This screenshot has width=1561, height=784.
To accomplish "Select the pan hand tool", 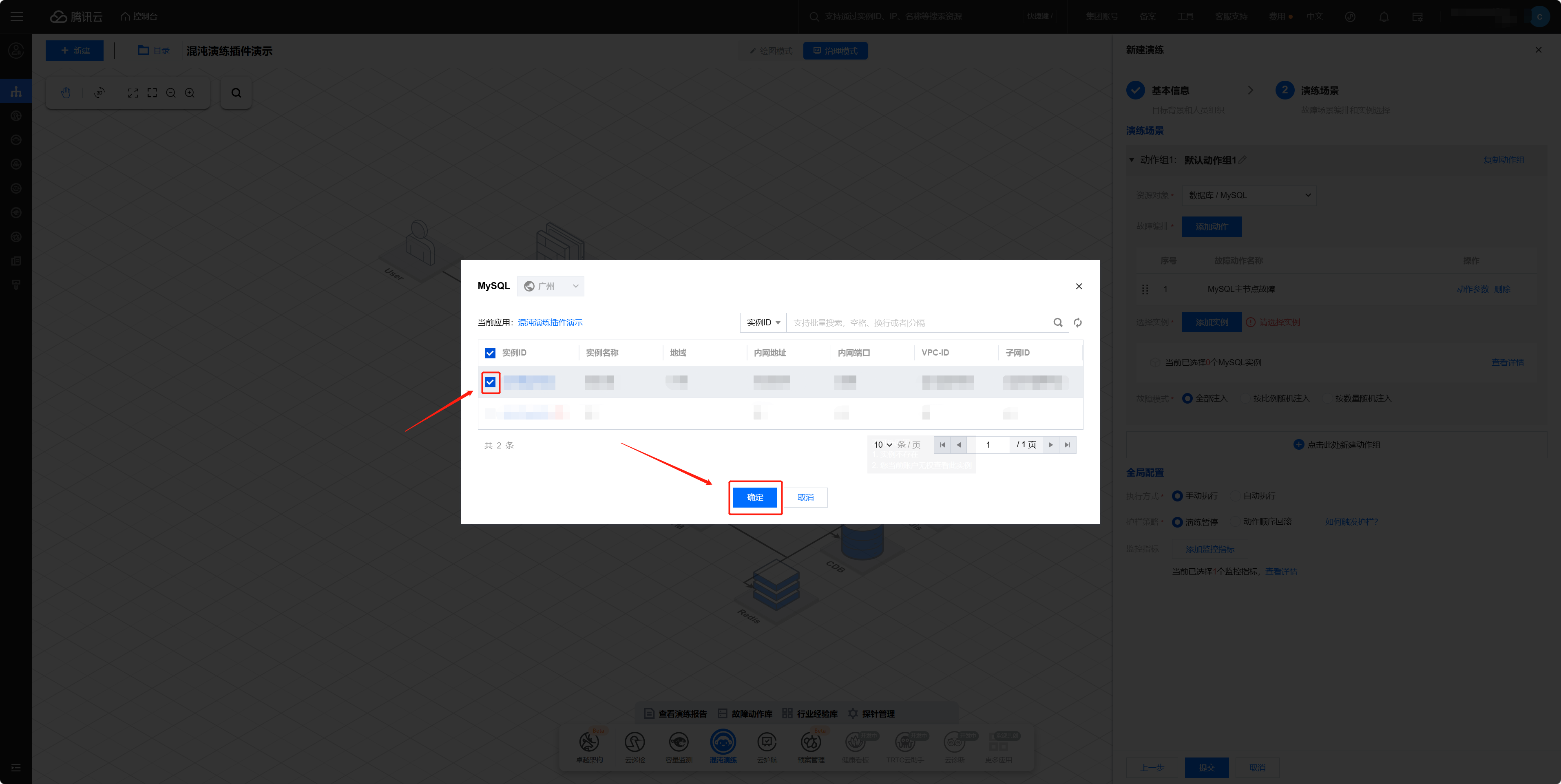I will (65, 93).
